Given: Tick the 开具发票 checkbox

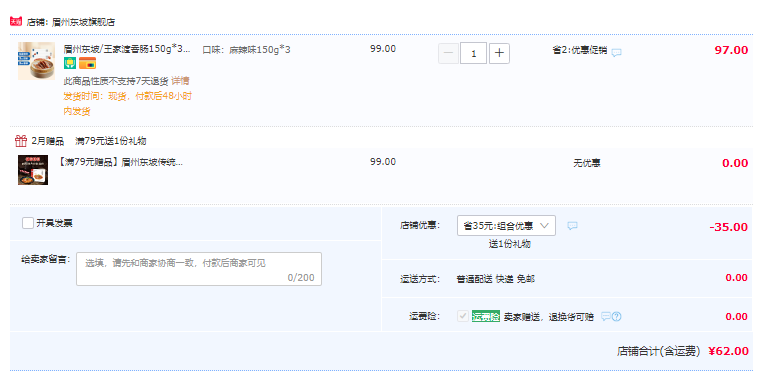Looking at the screenshot, I should [28, 223].
